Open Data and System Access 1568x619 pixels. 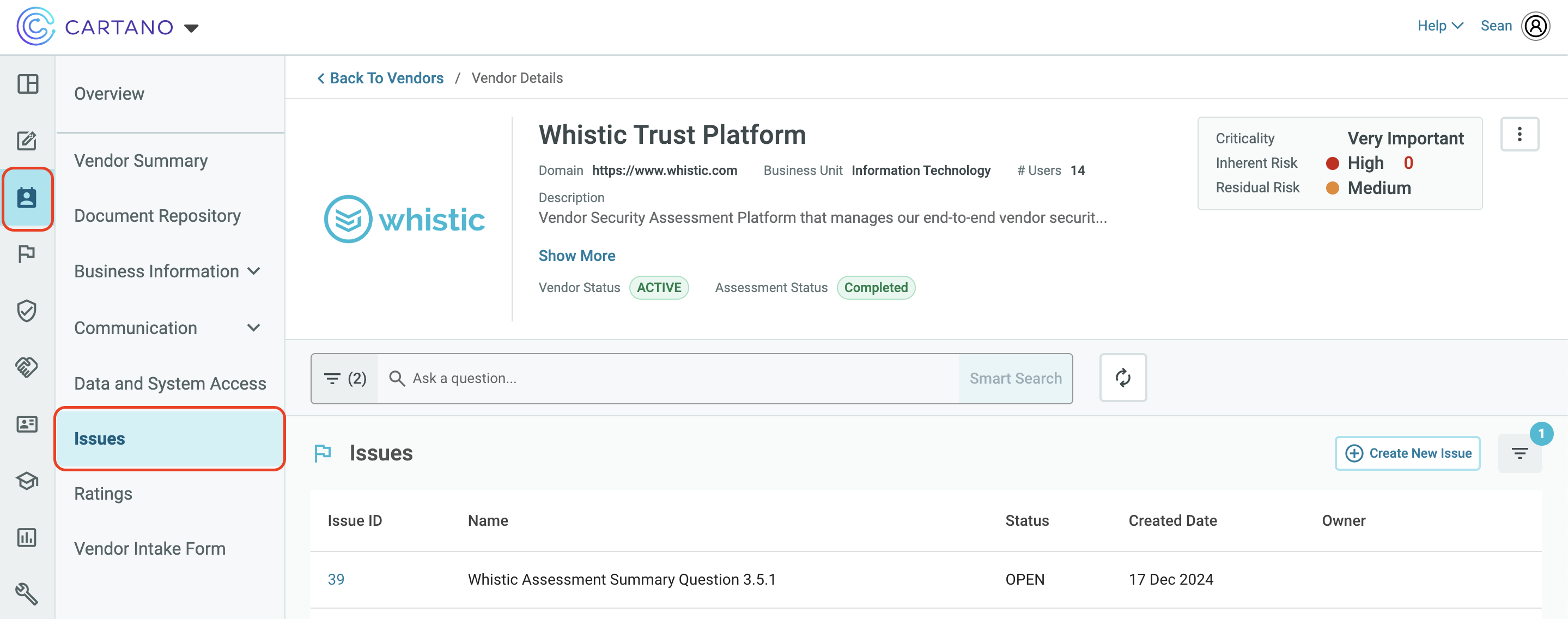(x=170, y=384)
